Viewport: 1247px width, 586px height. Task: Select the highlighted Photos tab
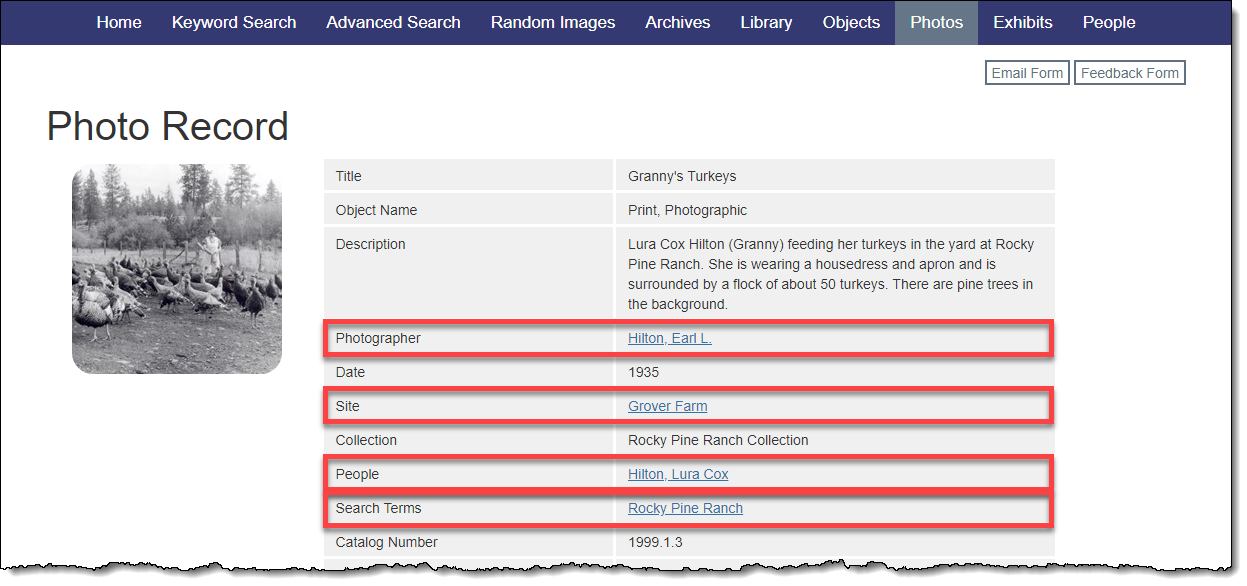coord(936,22)
